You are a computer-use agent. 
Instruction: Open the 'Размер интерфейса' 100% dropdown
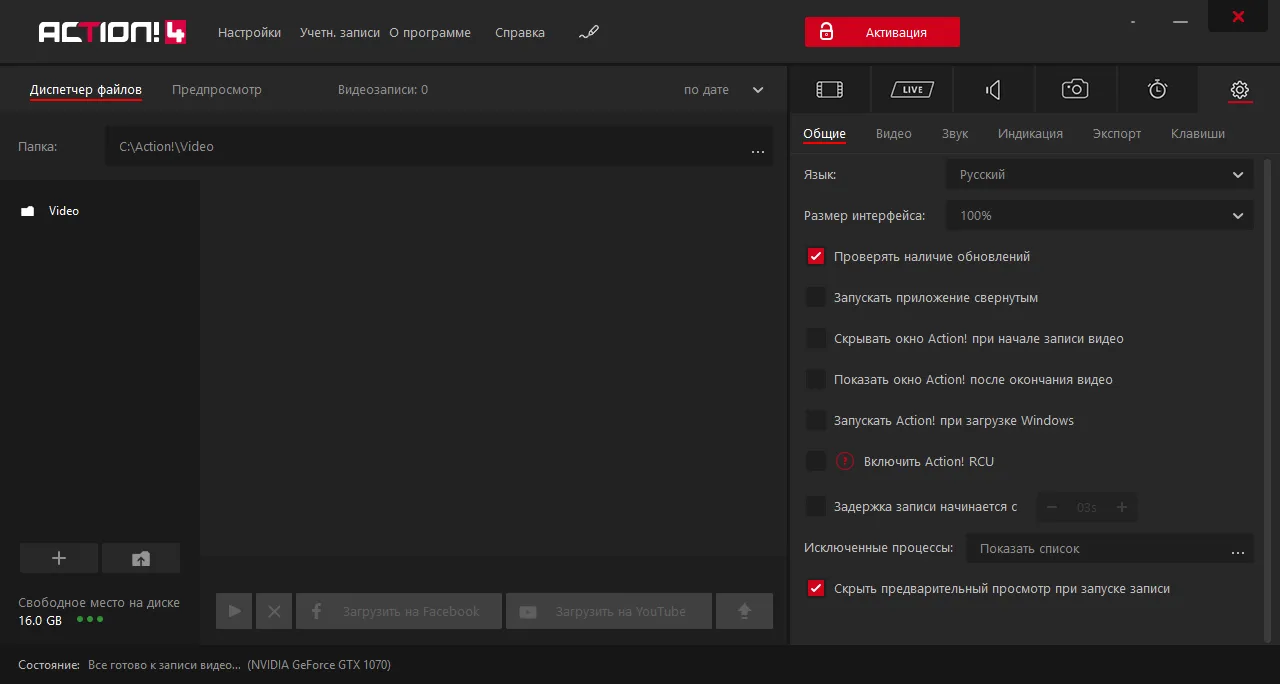1099,215
